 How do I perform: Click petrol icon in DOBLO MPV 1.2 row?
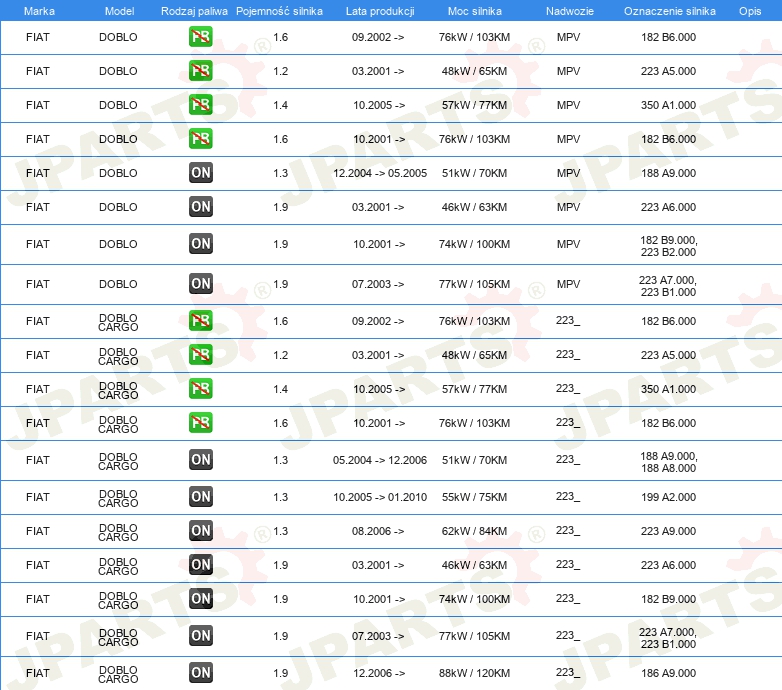(x=200, y=71)
